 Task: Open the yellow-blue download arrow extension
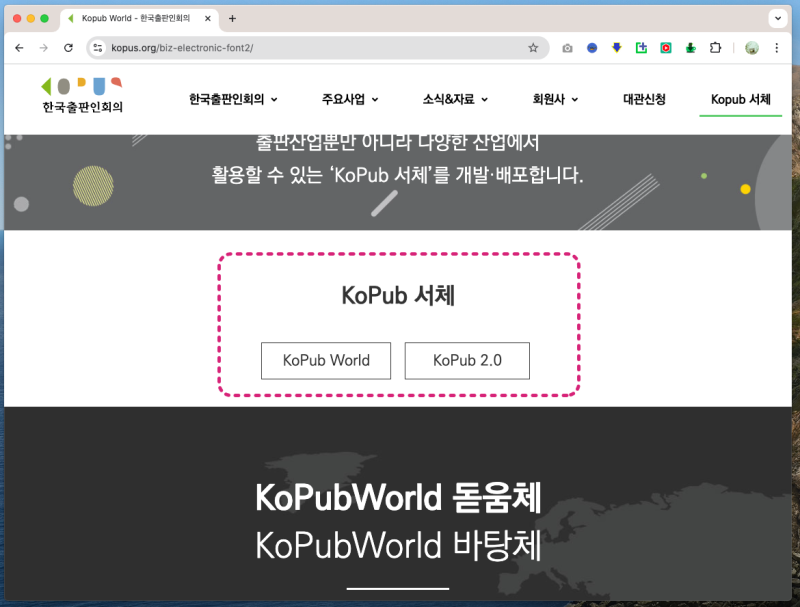pos(617,48)
